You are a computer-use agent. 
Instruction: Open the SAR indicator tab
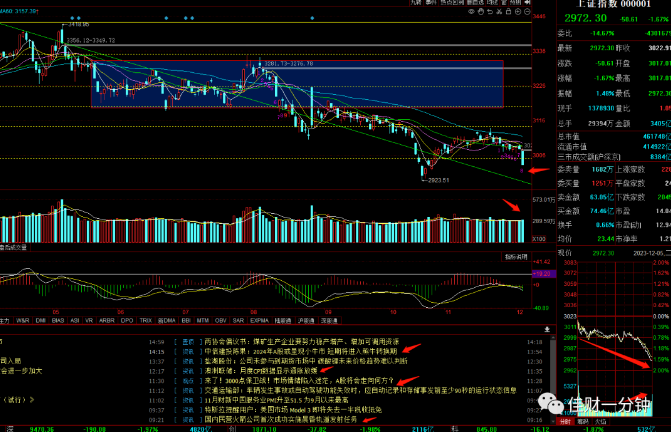point(238,320)
